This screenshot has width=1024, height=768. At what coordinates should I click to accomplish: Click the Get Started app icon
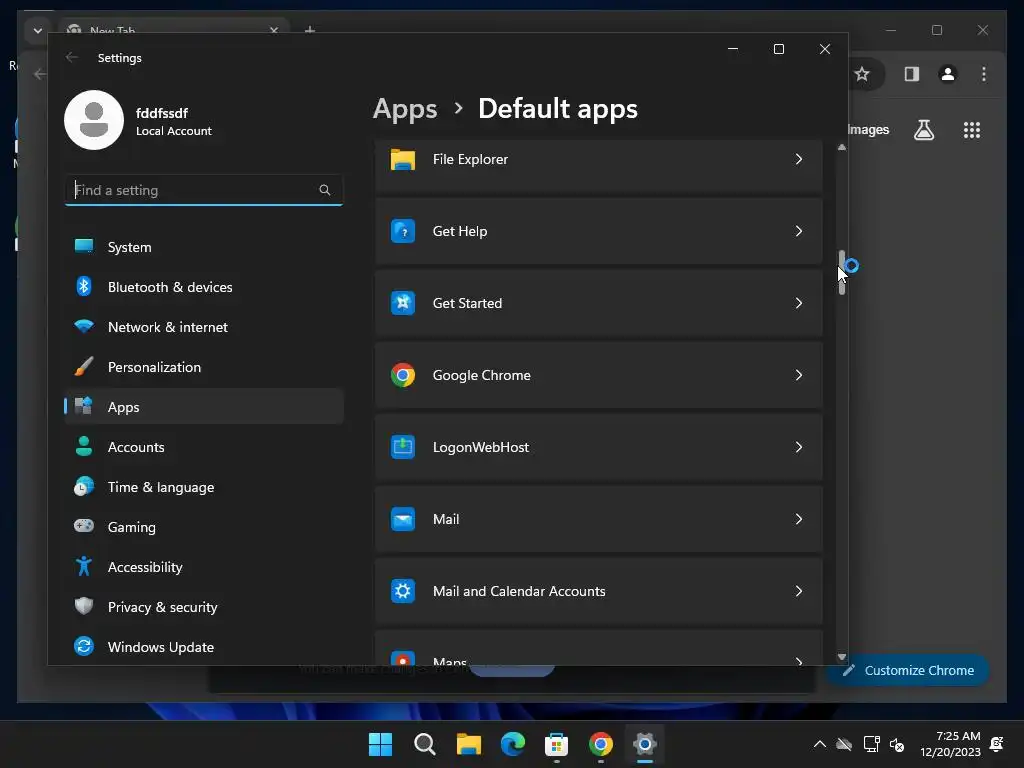(403, 303)
